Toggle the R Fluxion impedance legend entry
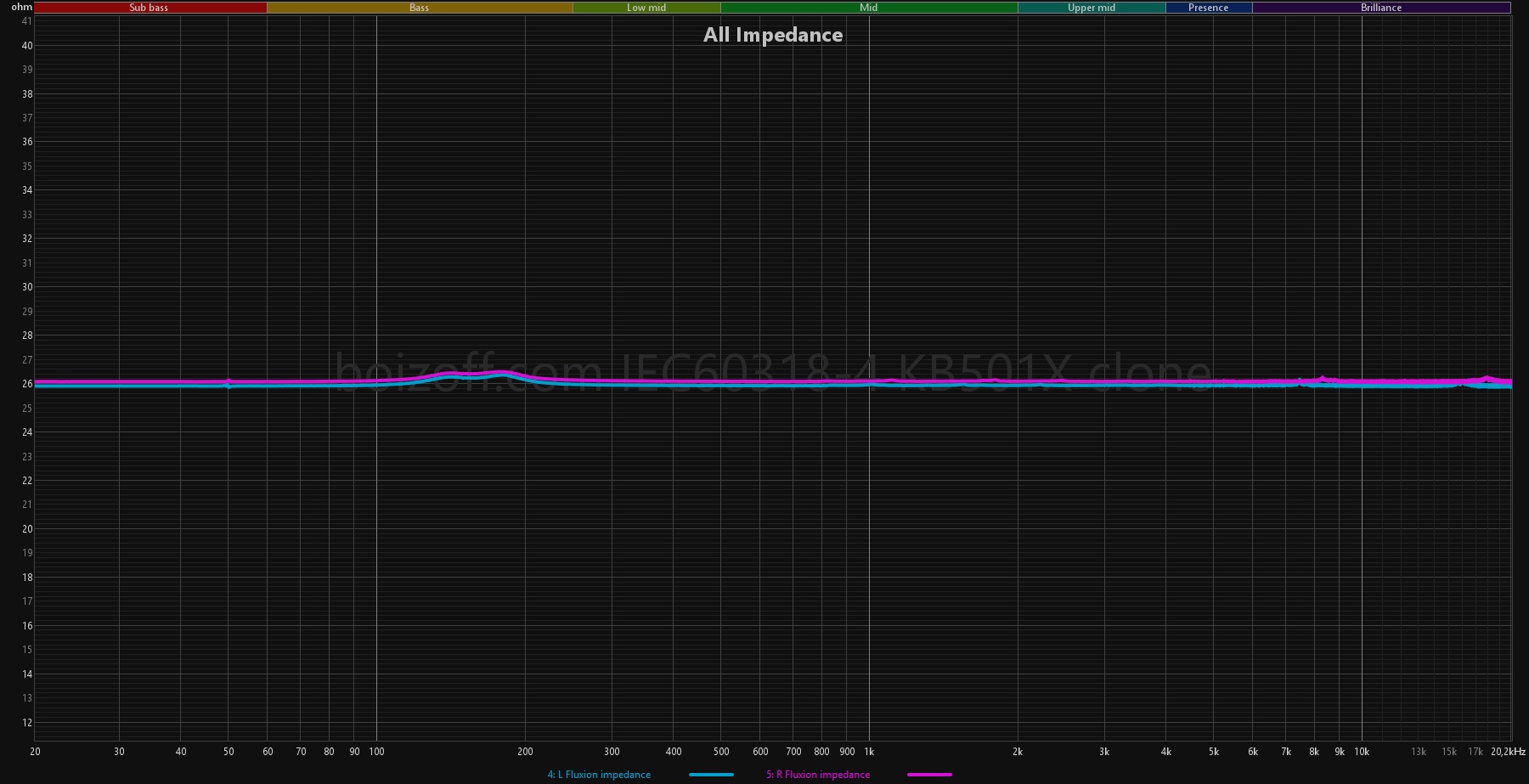 pyautogui.click(x=818, y=775)
